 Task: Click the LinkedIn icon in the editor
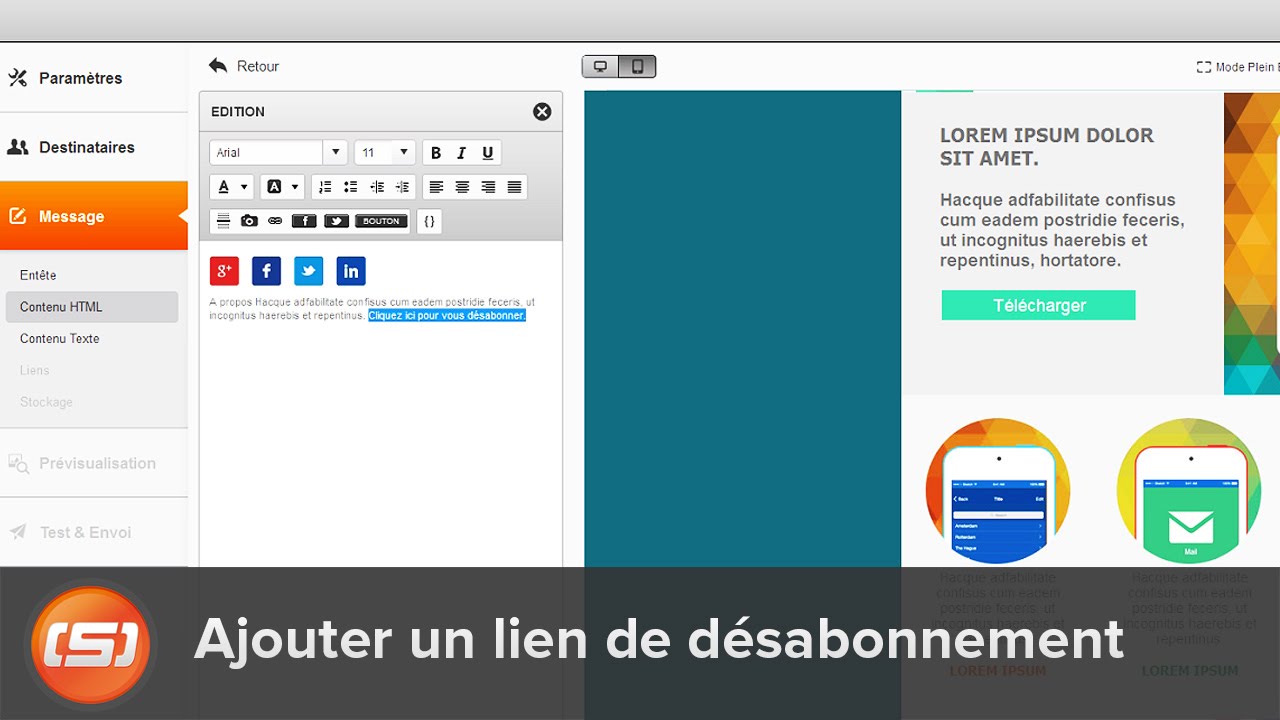[x=351, y=271]
